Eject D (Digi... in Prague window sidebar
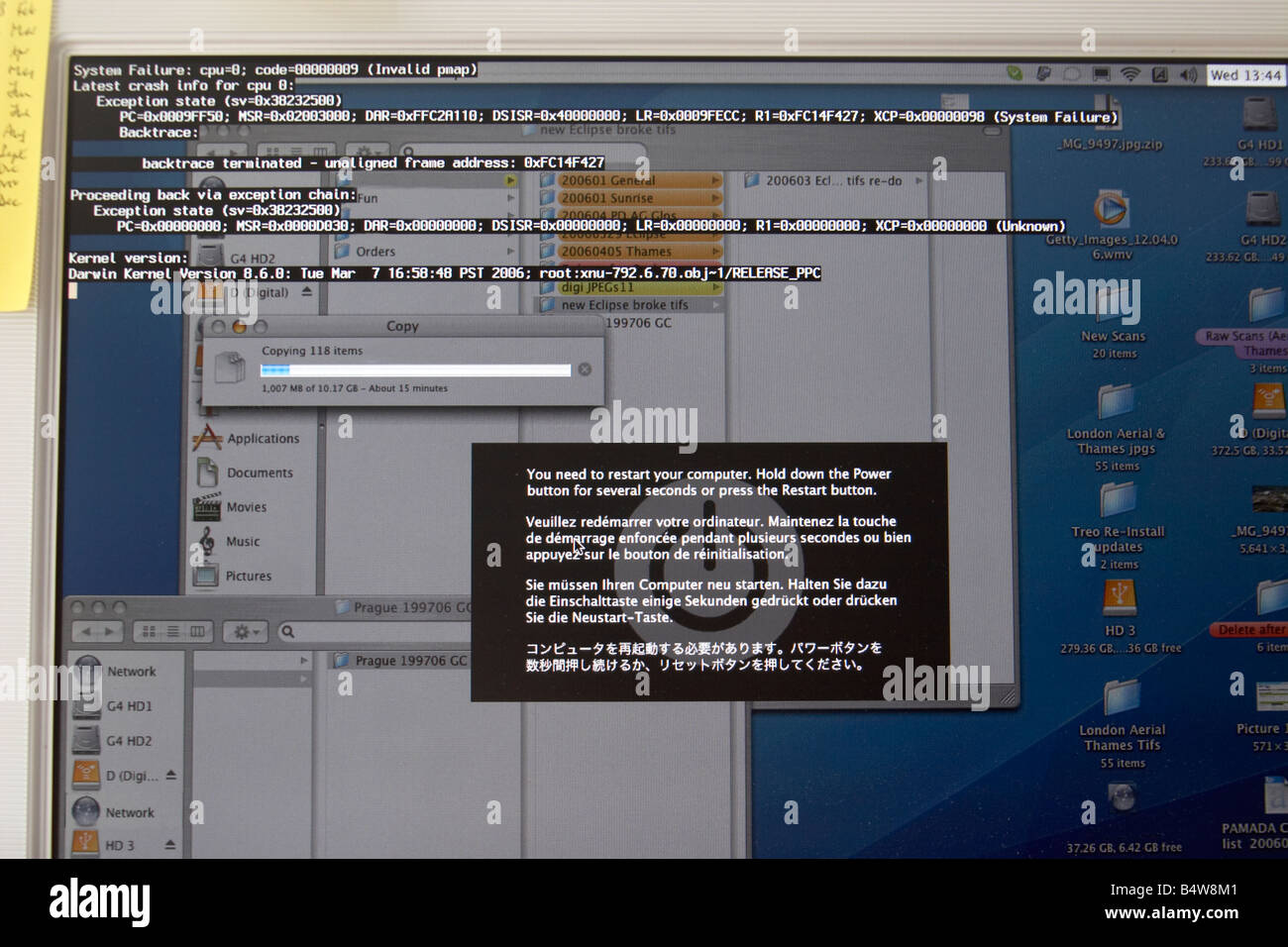The height and width of the screenshot is (947, 1288). point(170,775)
